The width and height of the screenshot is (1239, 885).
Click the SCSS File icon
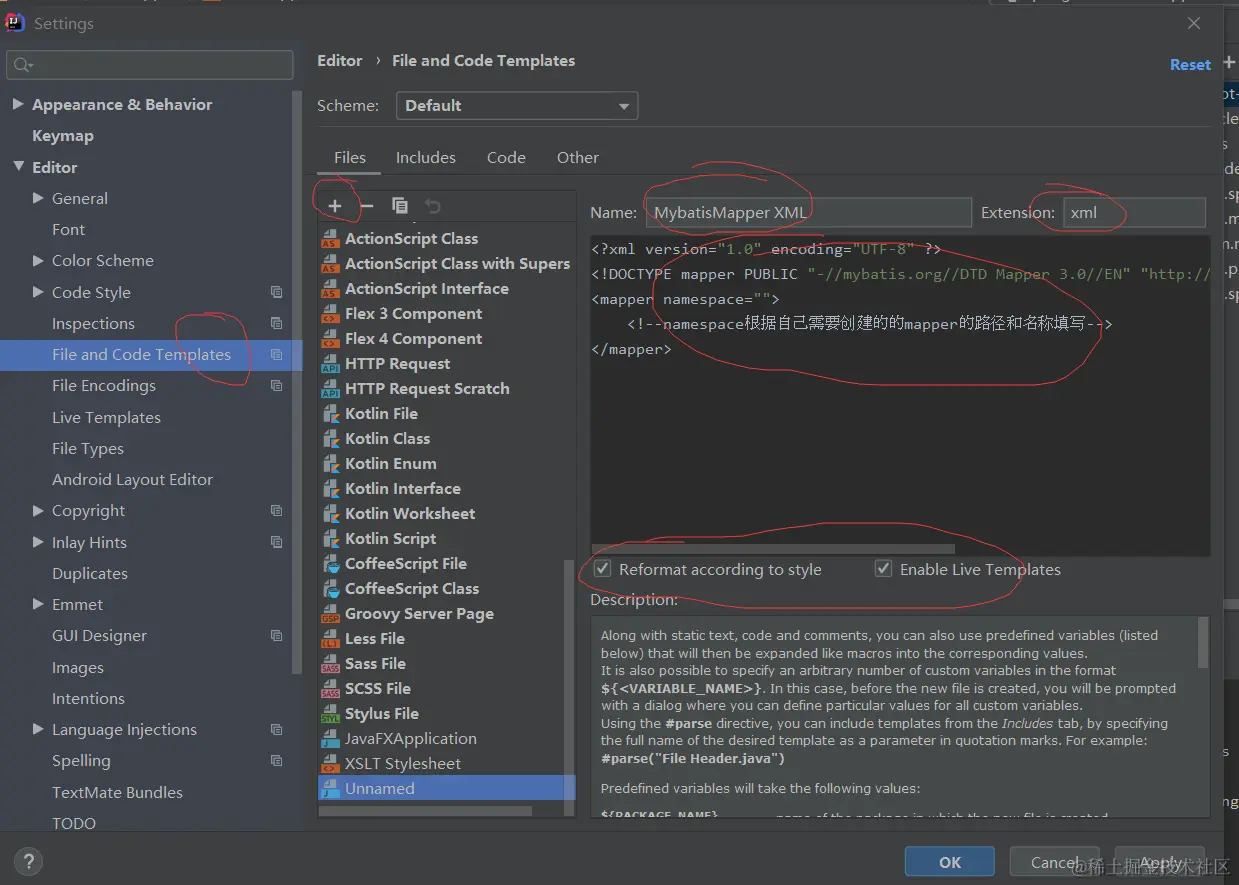click(330, 689)
